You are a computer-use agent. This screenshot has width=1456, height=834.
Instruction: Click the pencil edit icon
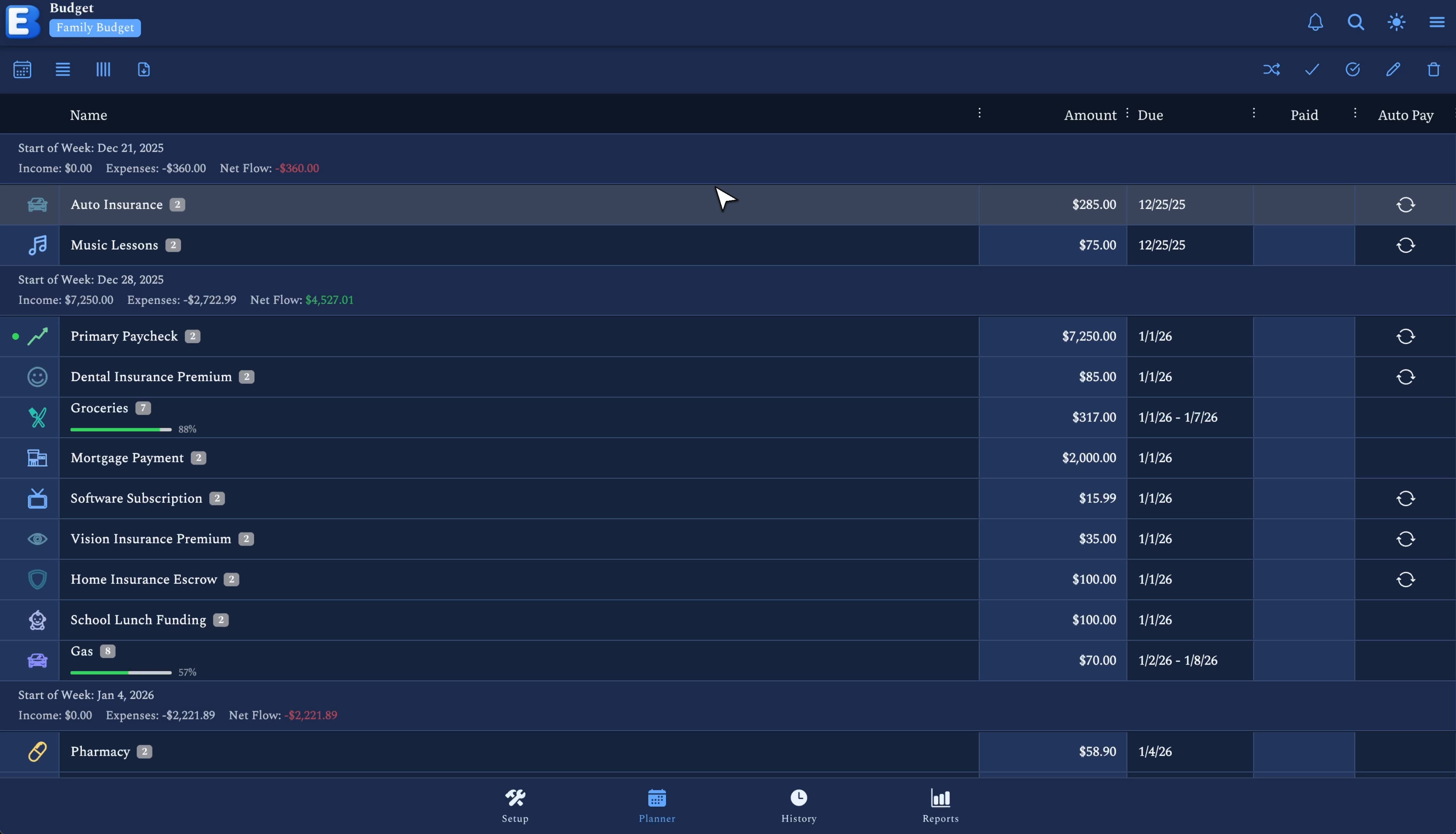pyautogui.click(x=1393, y=70)
